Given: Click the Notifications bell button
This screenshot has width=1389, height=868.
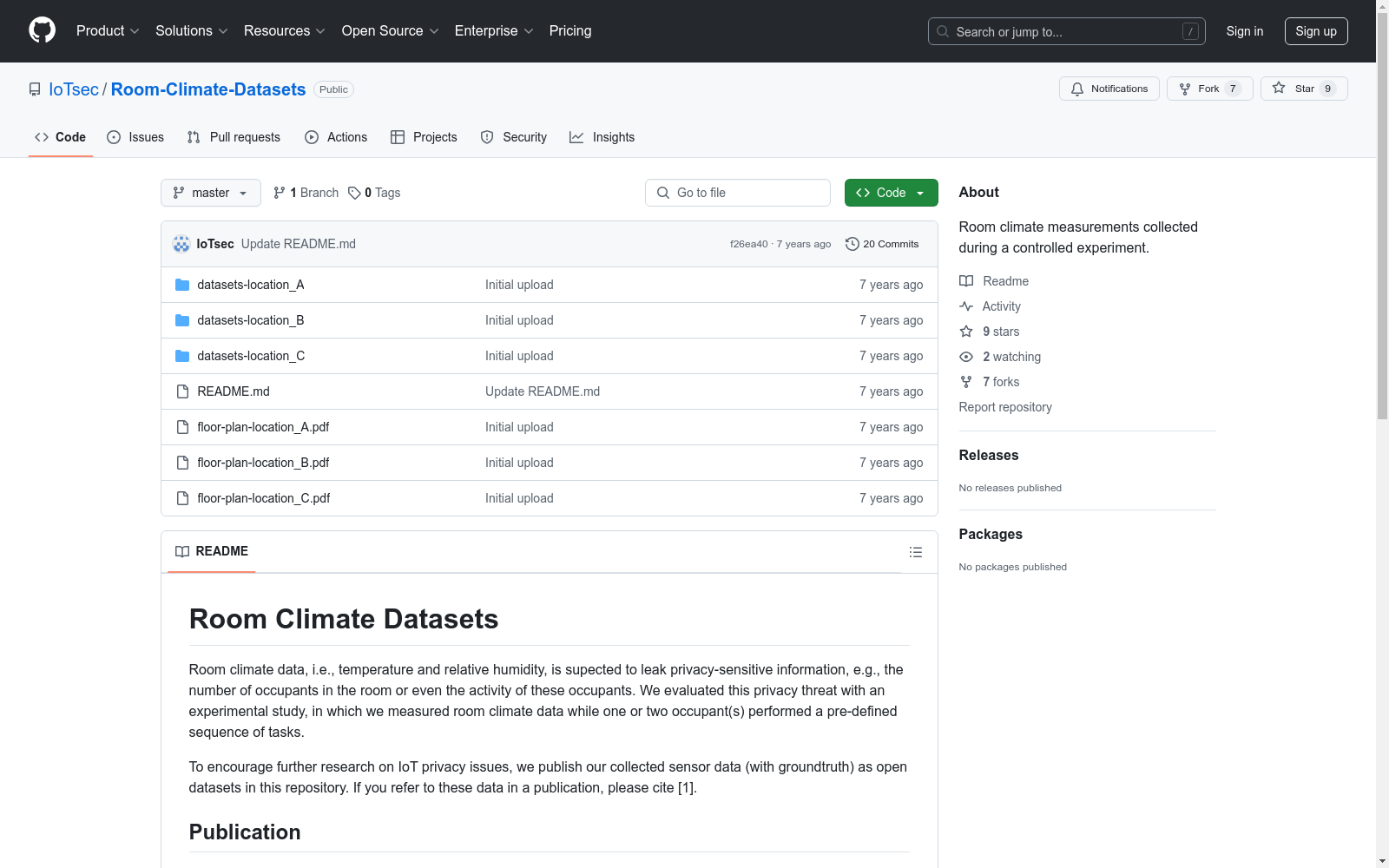Looking at the screenshot, I should point(1109,89).
